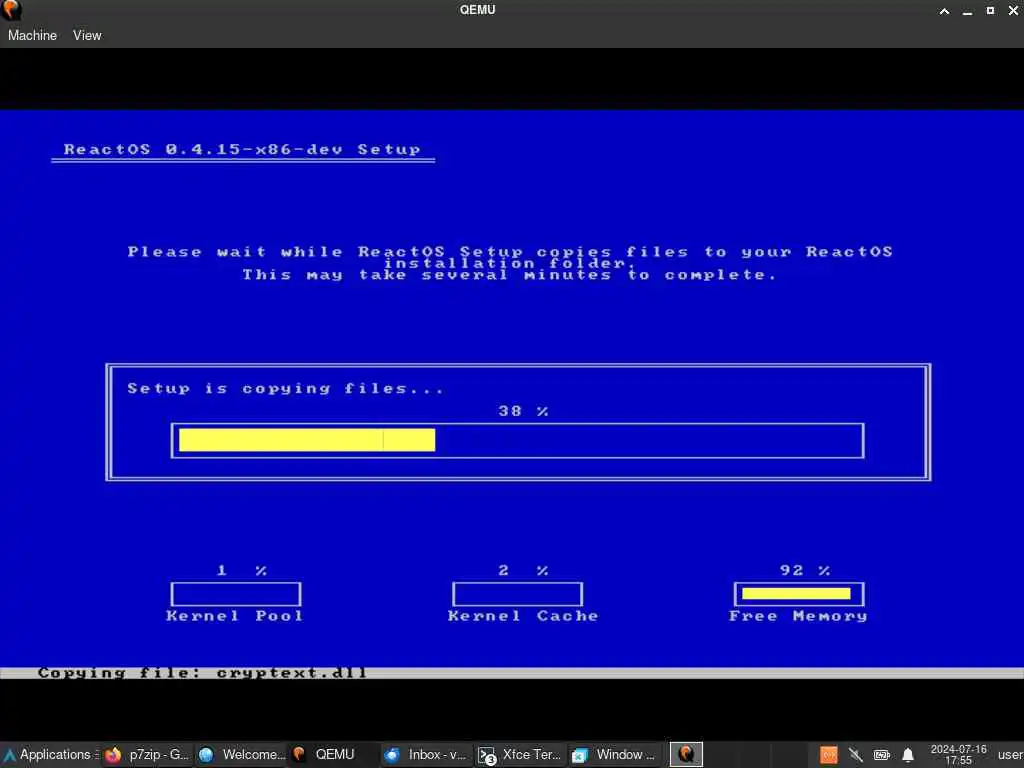The image size is (1024, 768).
Task: Click the orange tray icon
Action: click(x=828, y=755)
